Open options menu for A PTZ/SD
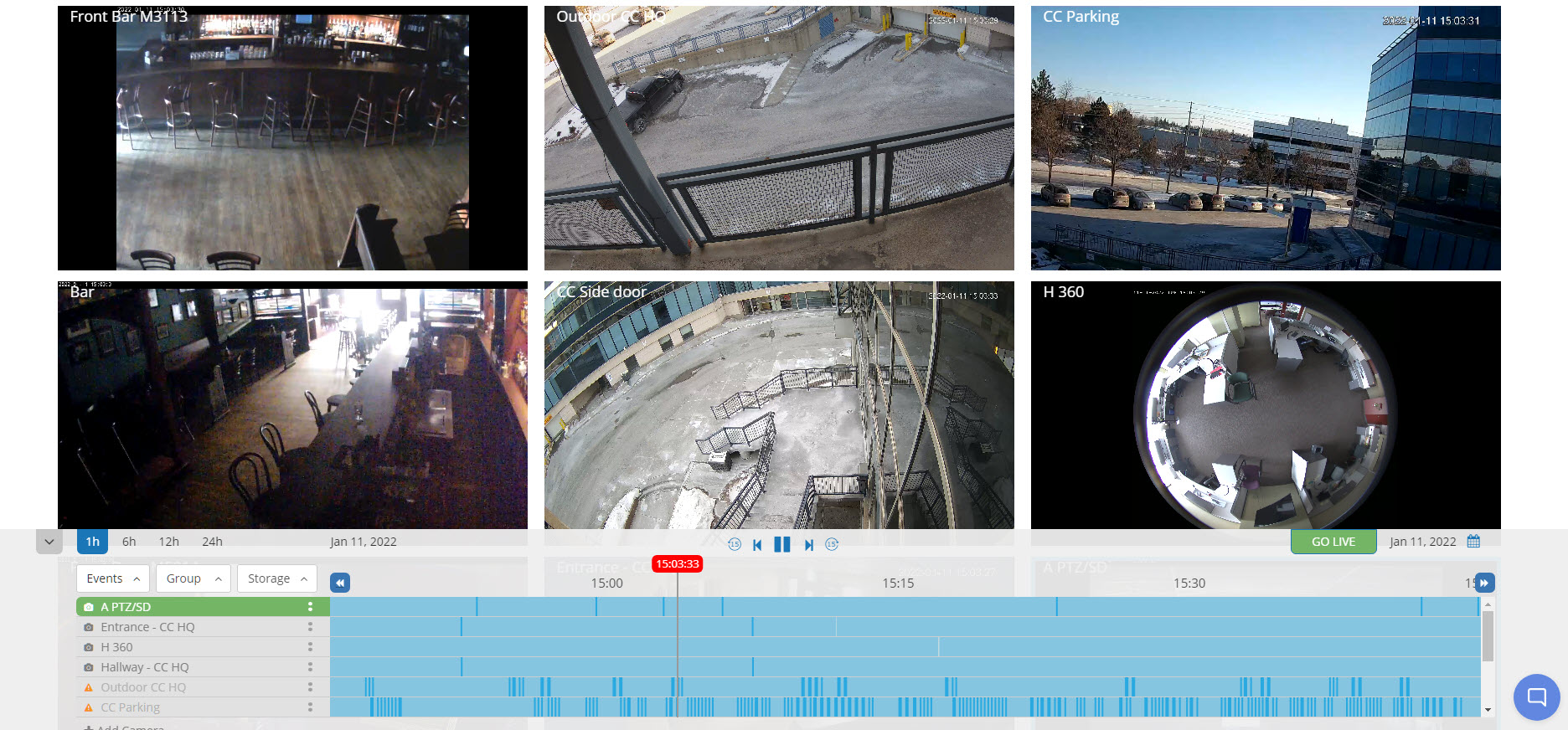Image resolution: width=1568 pixels, height=730 pixels. 310,607
